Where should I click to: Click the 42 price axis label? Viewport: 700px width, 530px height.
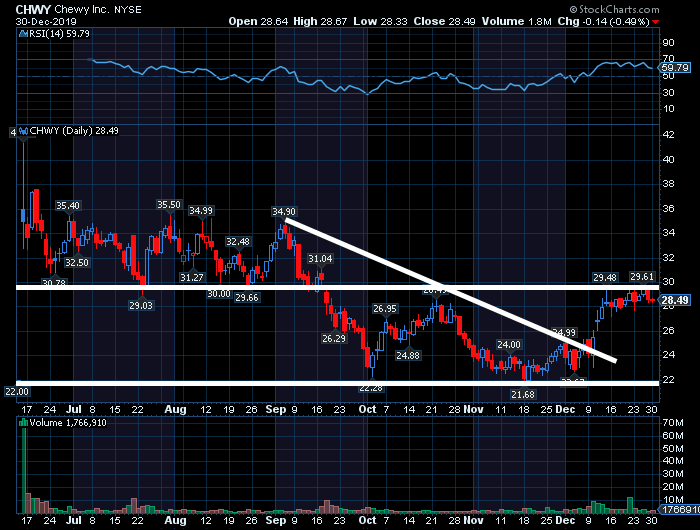pyautogui.click(x=668, y=135)
